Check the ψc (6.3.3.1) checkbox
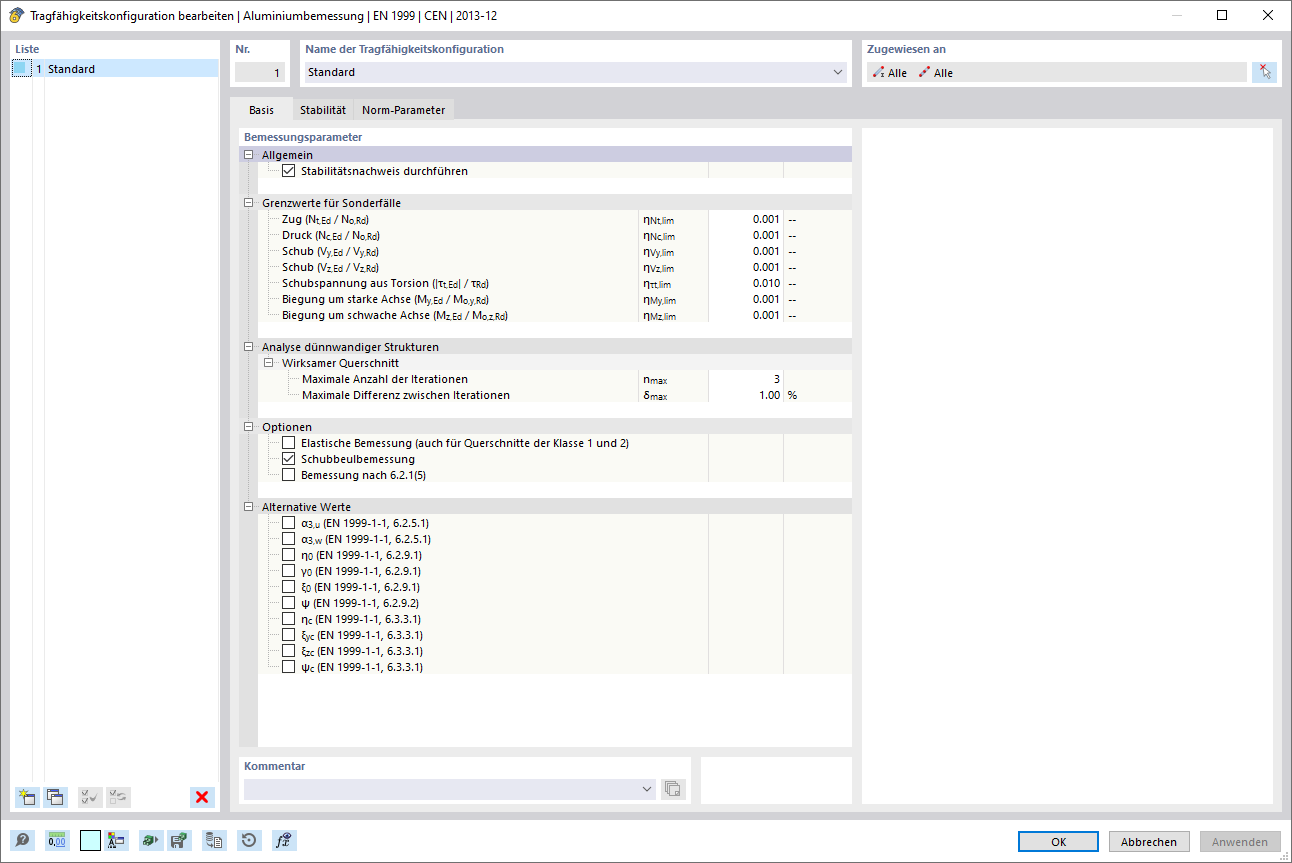 pos(289,667)
